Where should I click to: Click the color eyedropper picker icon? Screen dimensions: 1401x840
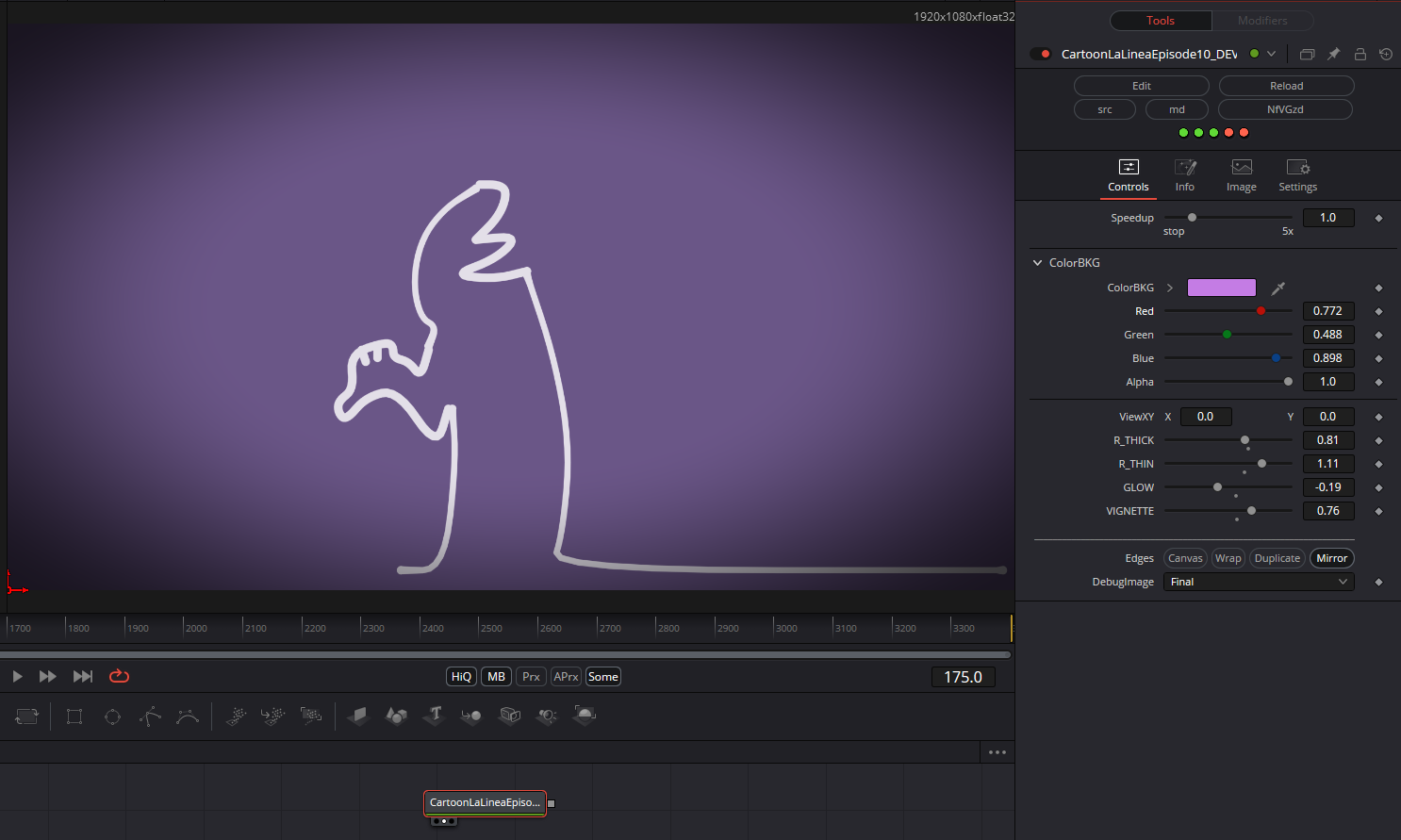(1278, 288)
